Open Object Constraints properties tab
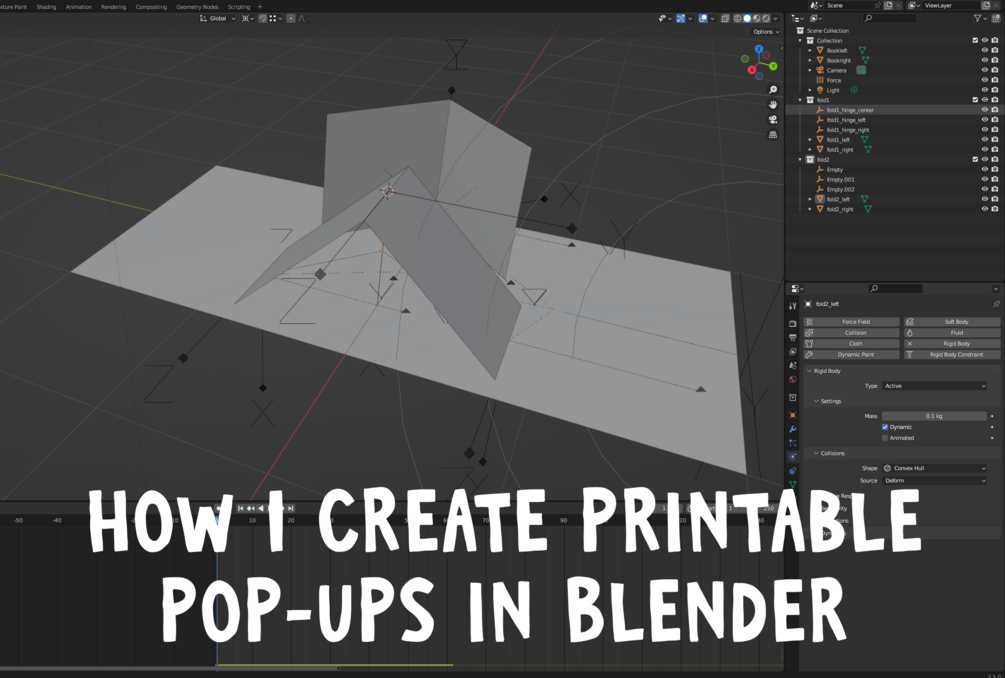This screenshot has height=678, width=1005. point(793,471)
